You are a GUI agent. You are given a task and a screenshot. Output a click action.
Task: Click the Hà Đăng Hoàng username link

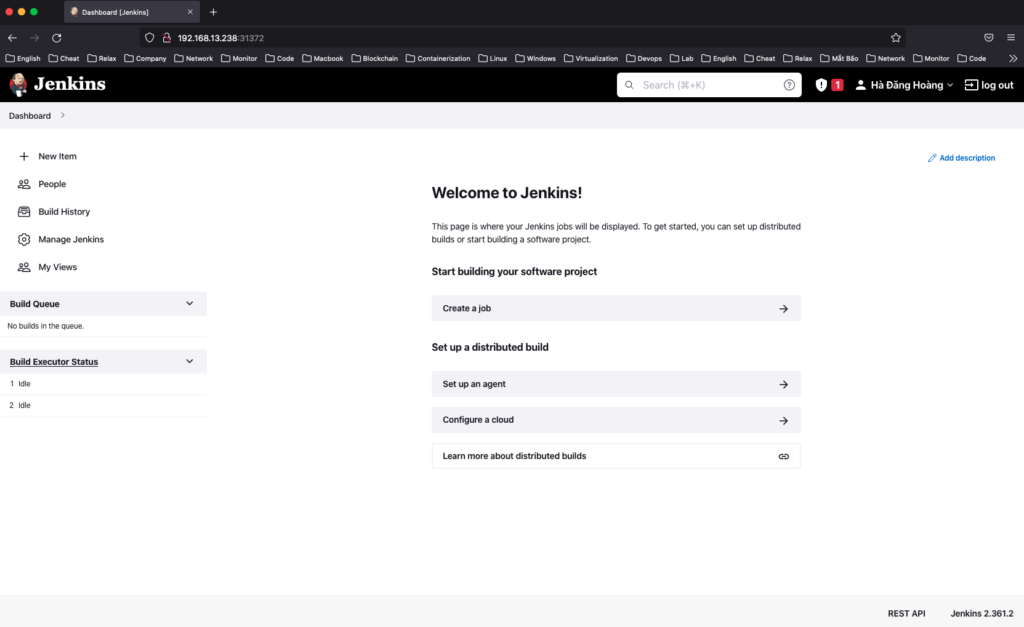(906, 85)
